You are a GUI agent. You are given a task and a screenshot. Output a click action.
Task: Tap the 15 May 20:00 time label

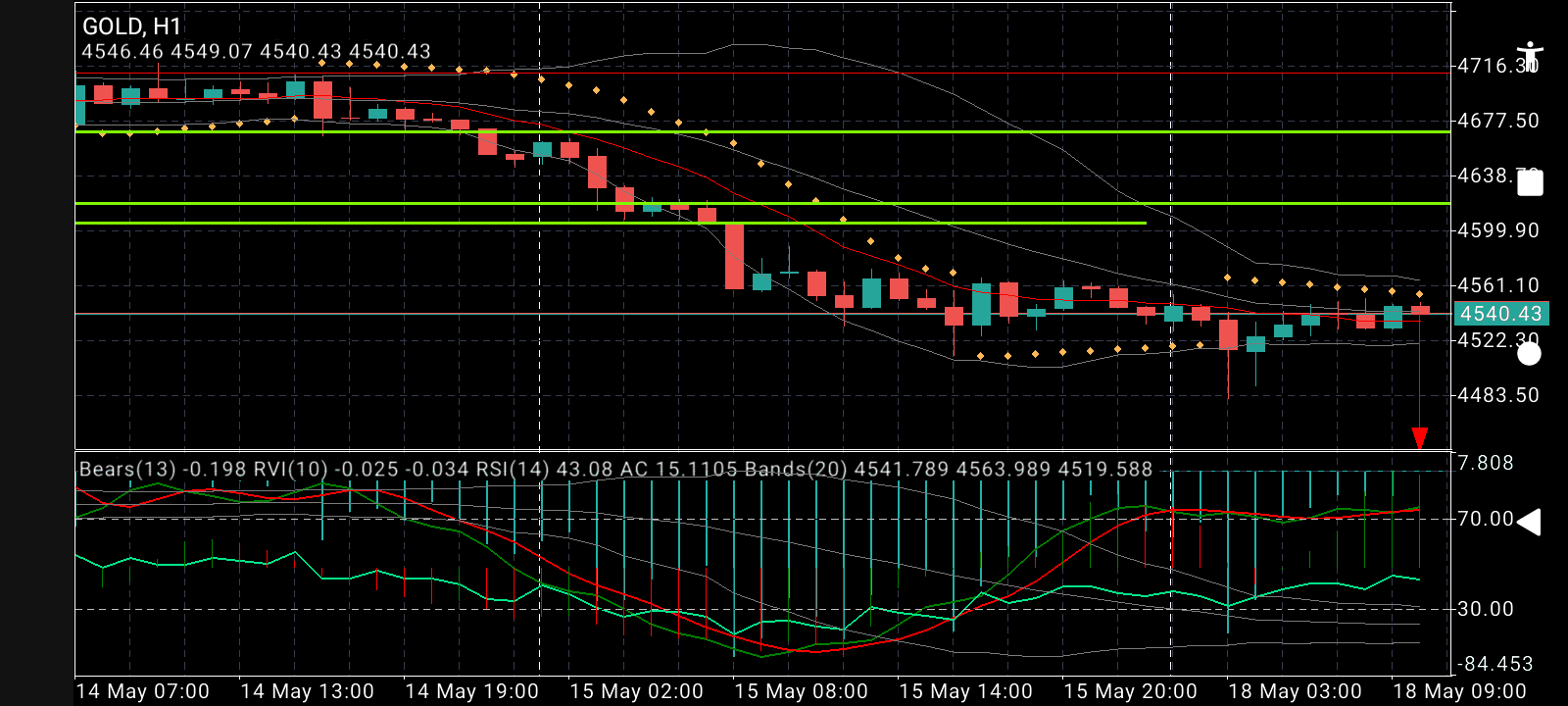coord(1130,691)
